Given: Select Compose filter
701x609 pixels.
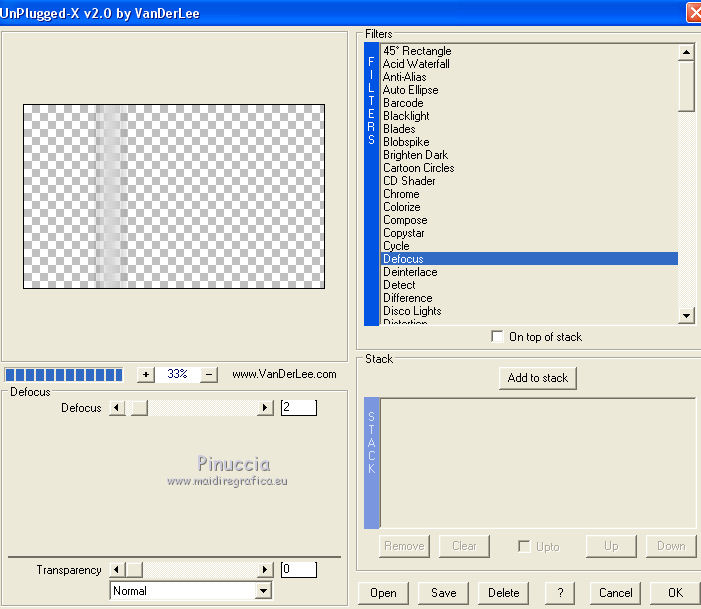Looking at the screenshot, I should tap(529, 220).
